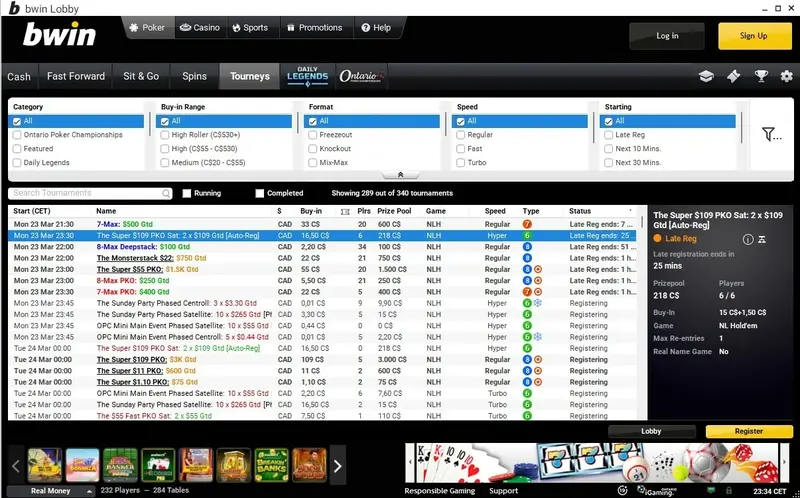Toggle the All checkbox under Category
The width and height of the screenshot is (800, 498).
click(x=17, y=121)
